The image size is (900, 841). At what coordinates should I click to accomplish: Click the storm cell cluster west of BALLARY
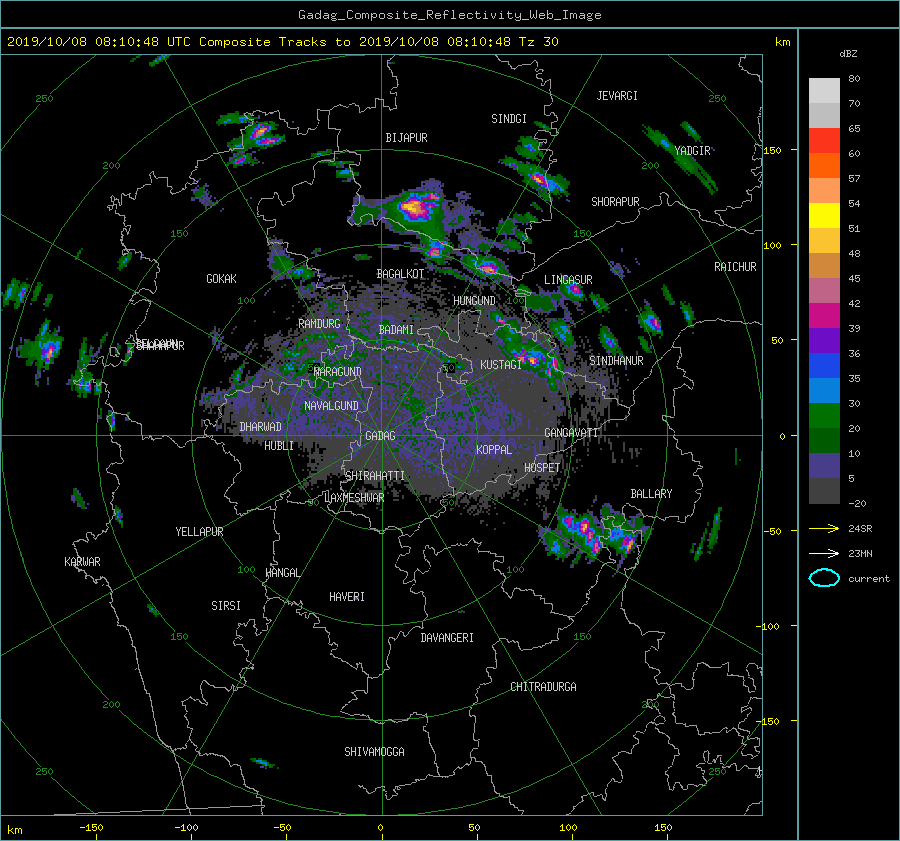click(x=594, y=534)
